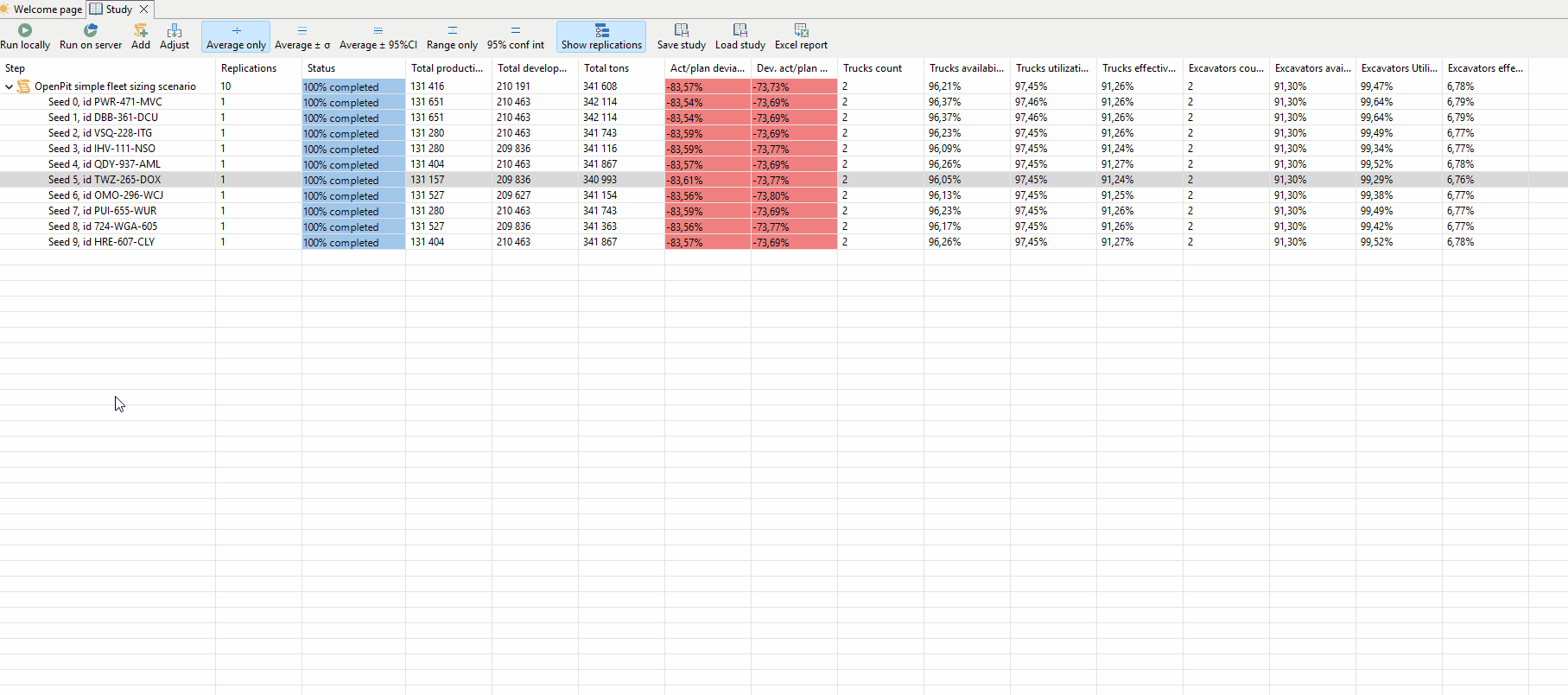
Task: Toggle Average ± 95%CI display mode
Action: click(x=378, y=36)
